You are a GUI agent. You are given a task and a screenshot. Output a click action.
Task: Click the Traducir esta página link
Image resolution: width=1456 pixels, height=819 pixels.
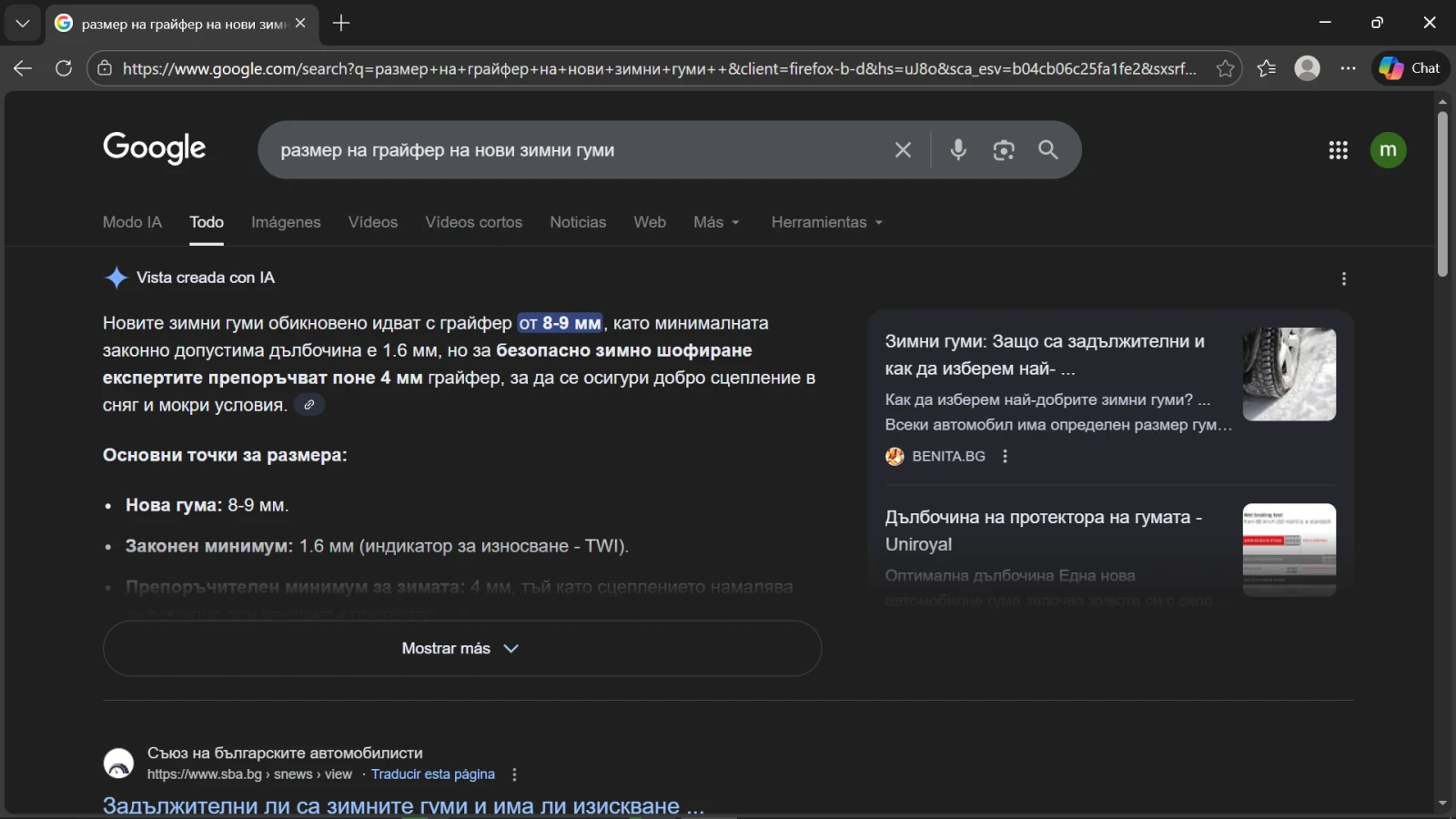tap(432, 774)
